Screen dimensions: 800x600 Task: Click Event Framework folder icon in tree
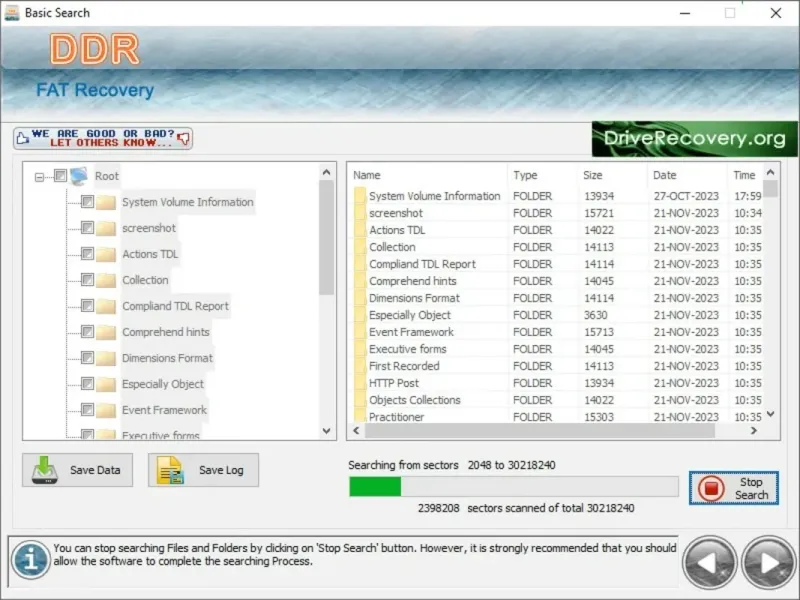tap(106, 410)
